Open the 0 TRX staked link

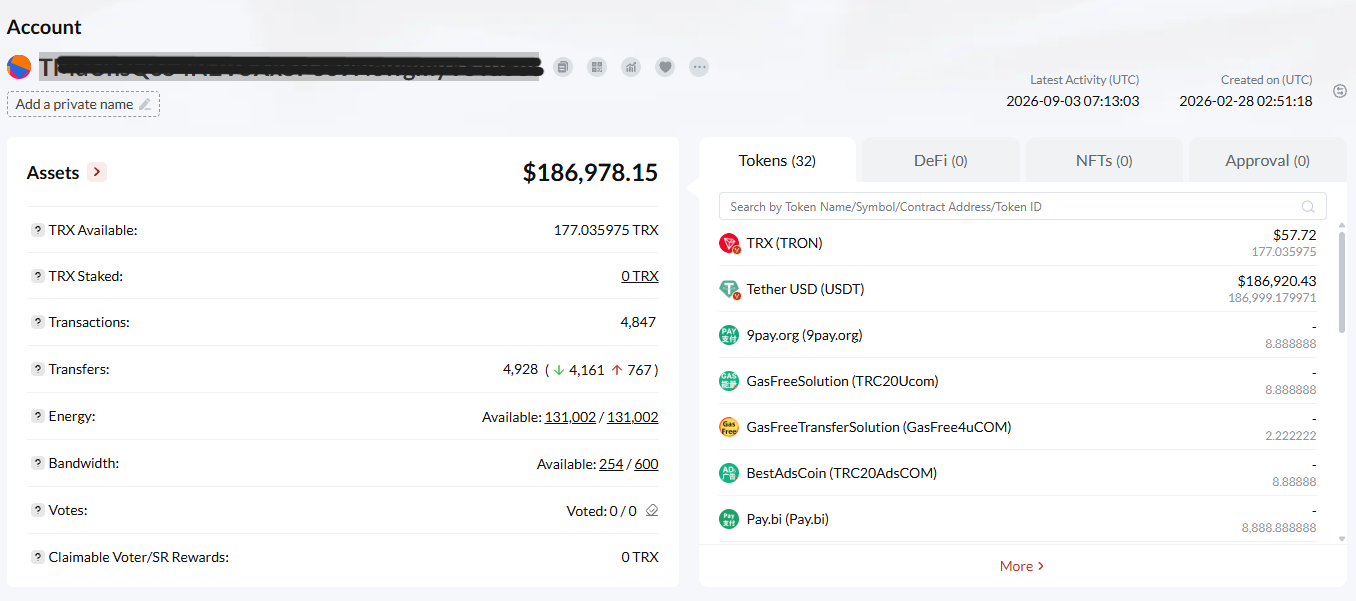[640, 276]
